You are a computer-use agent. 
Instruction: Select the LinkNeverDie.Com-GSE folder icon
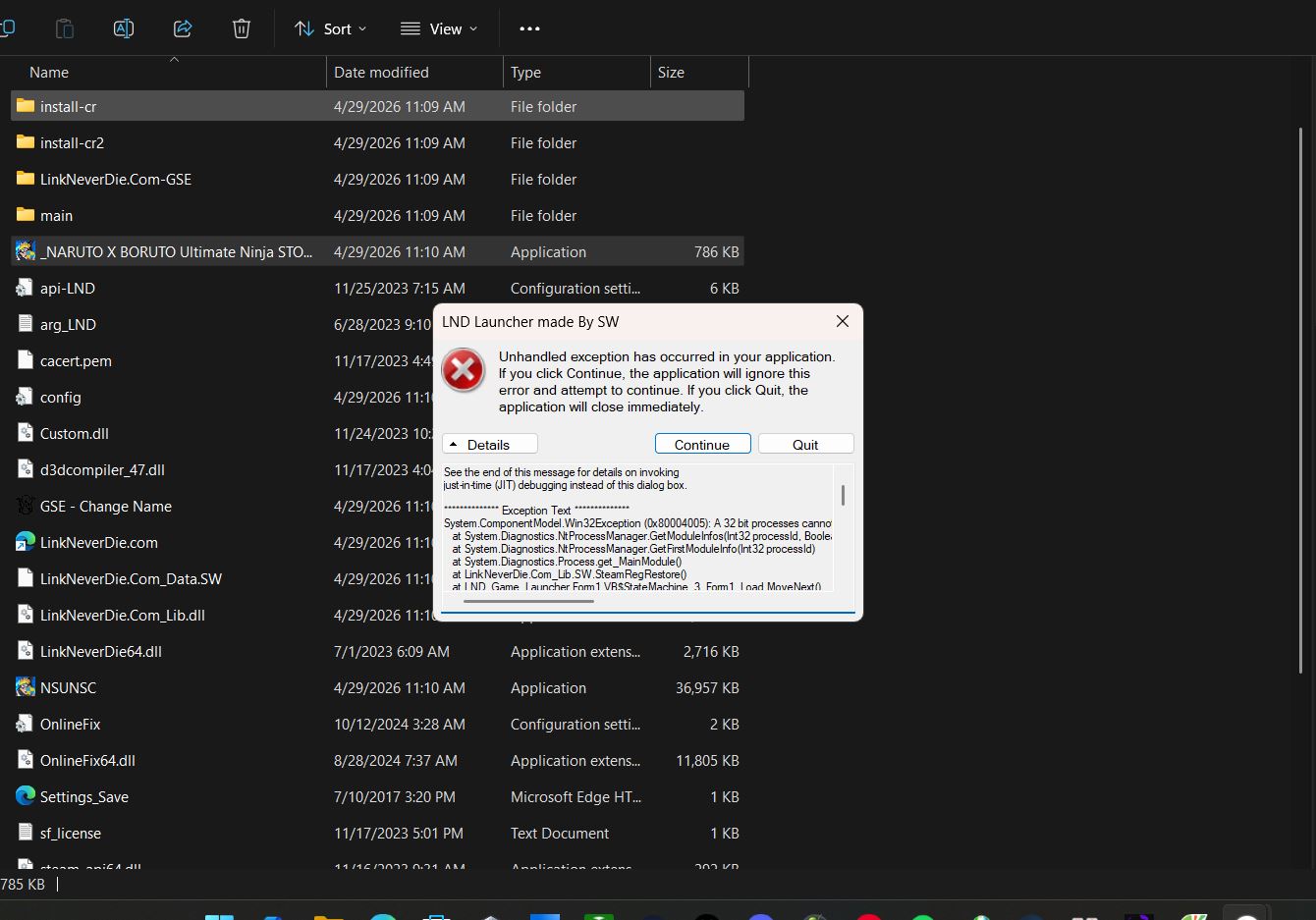point(26,179)
